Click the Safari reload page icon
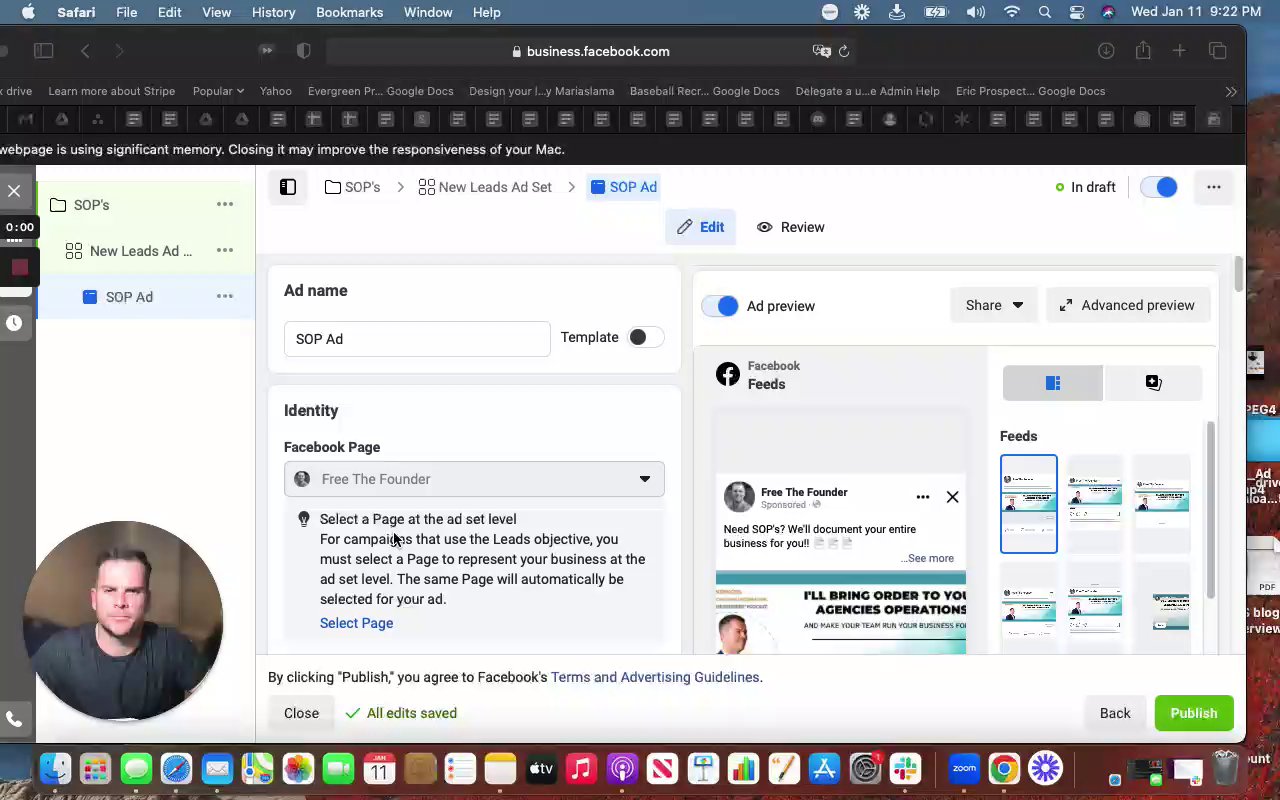The width and height of the screenshot is (1280, 800). point(844,51)
